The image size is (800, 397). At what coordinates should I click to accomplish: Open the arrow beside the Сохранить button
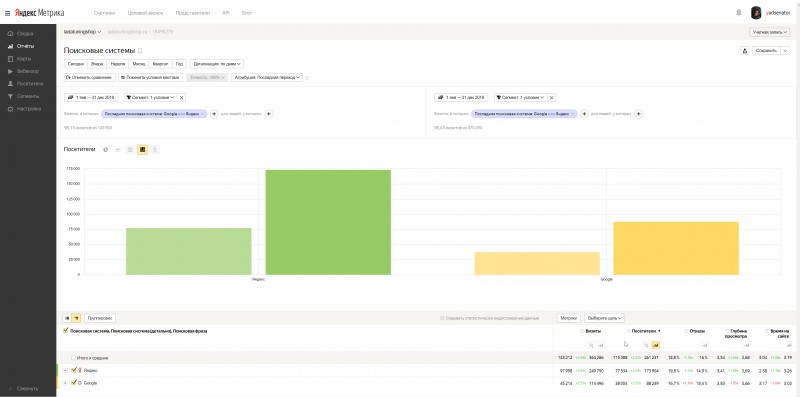[785, 51]
